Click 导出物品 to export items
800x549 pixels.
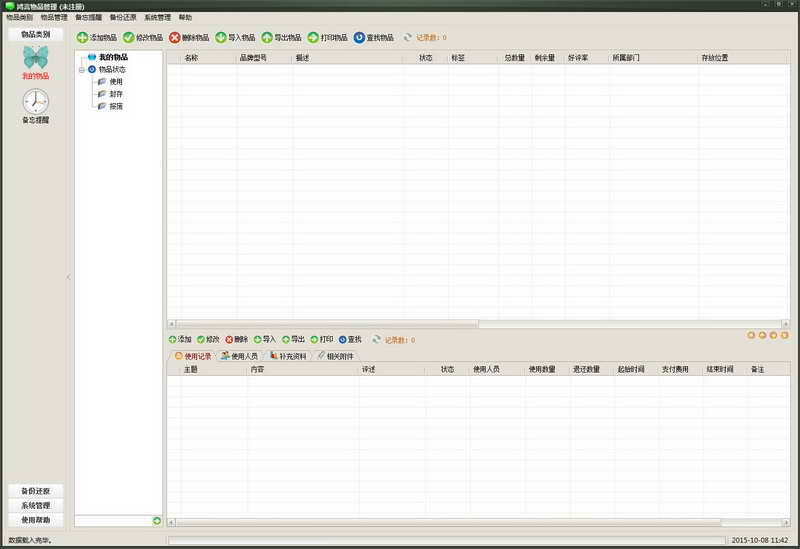[281, 38]
